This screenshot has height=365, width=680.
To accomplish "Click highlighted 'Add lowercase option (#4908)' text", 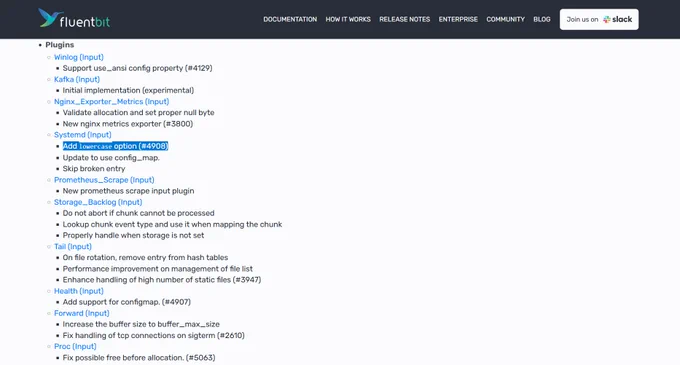I will [115, 146].
